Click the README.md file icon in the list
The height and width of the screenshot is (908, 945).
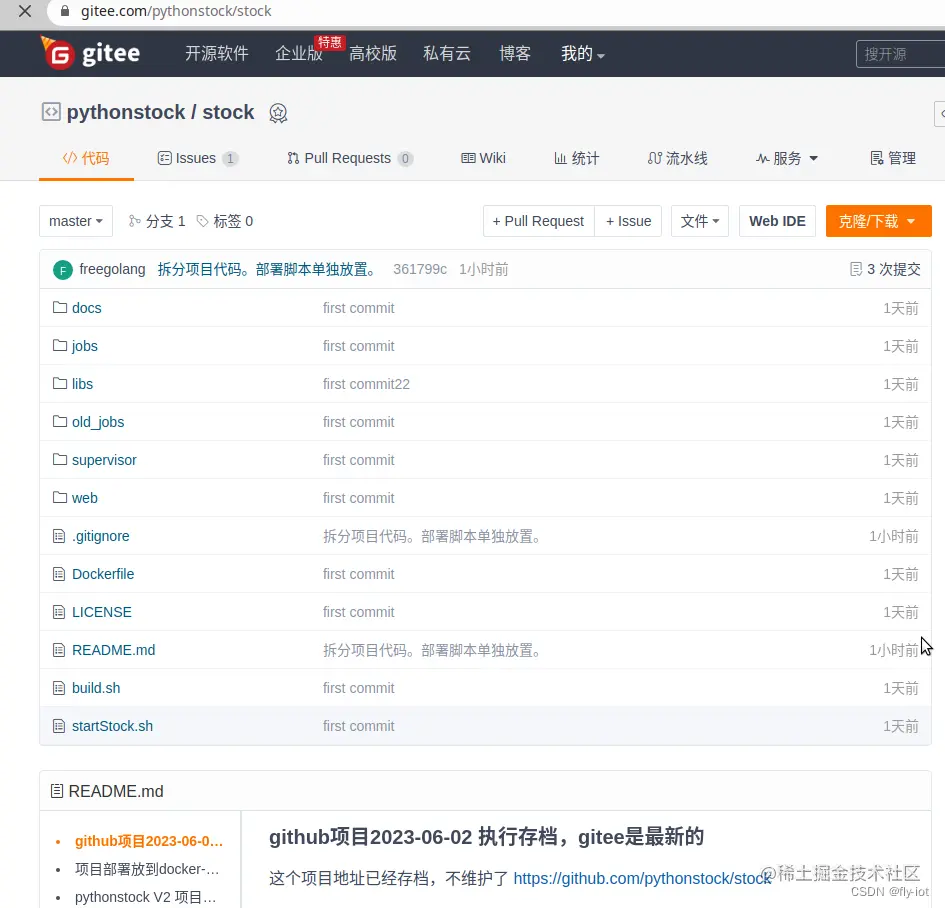[x=59, y=650]
